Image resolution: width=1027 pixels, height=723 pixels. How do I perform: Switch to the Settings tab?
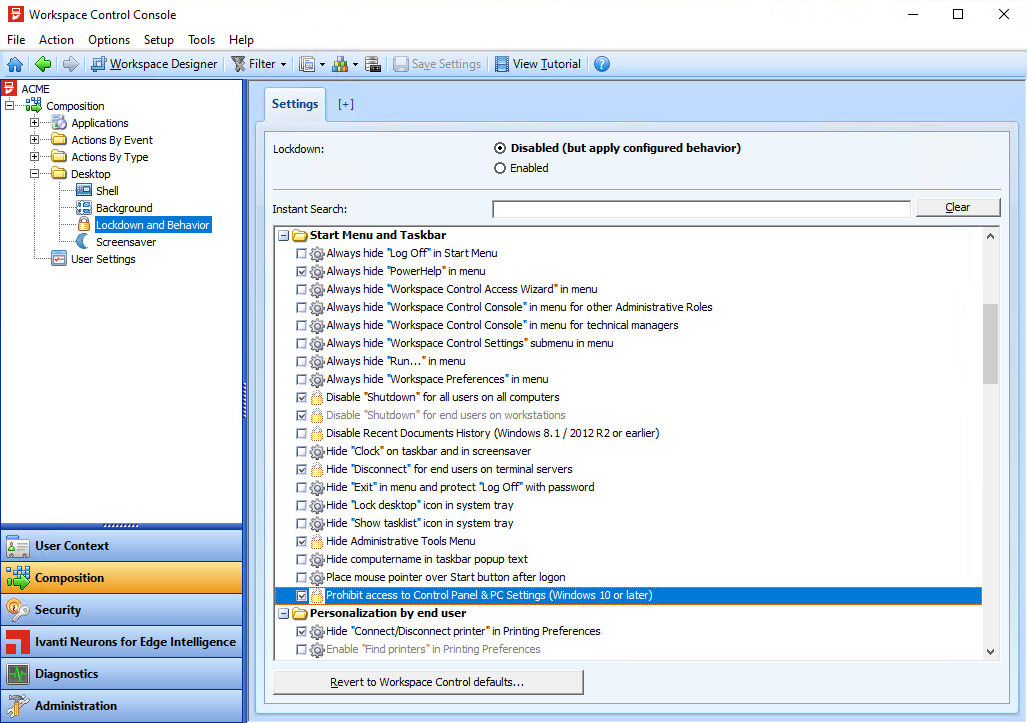coord(295,104)
